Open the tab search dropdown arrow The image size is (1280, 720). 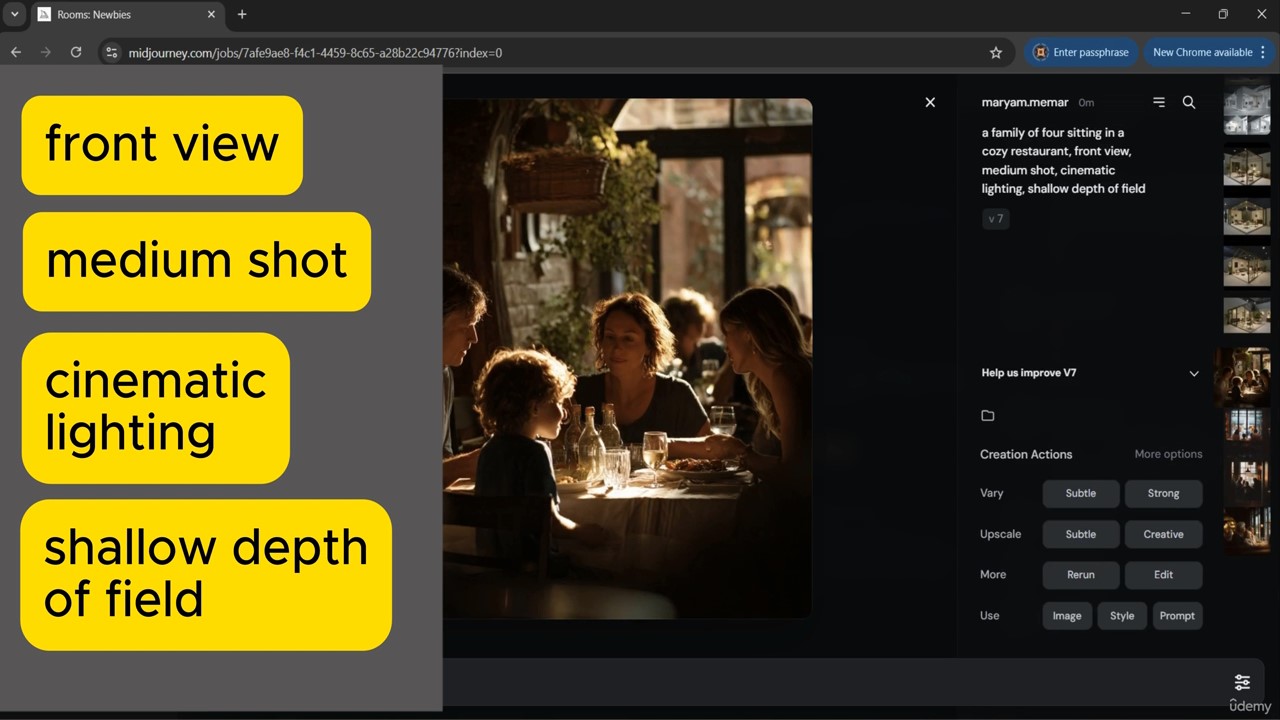pyautogui.click(x=15, y=14)
